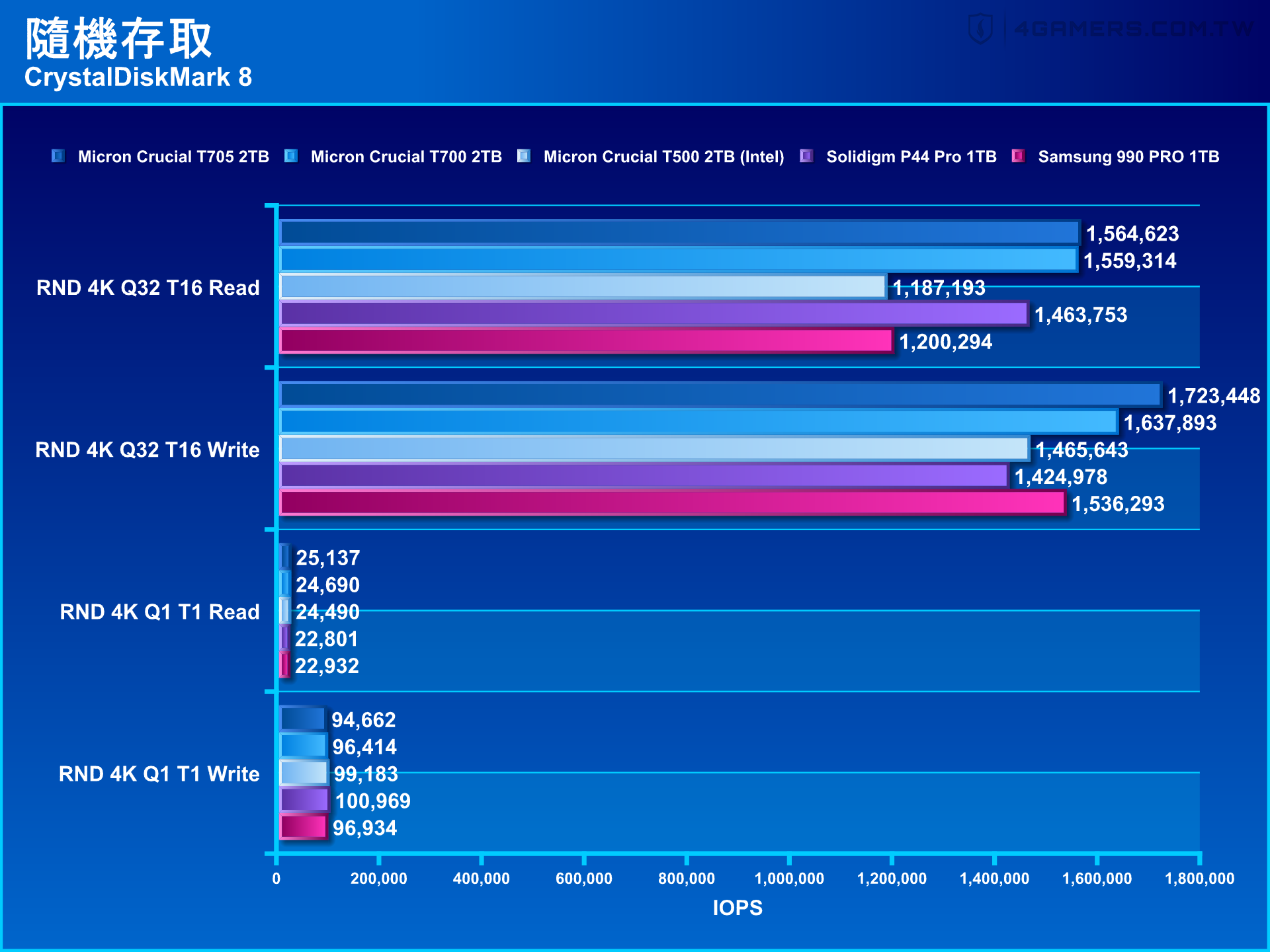Click the 1,637,893 value label
This screenshot has height=952, width=1270.
[x=1170, y=422]
